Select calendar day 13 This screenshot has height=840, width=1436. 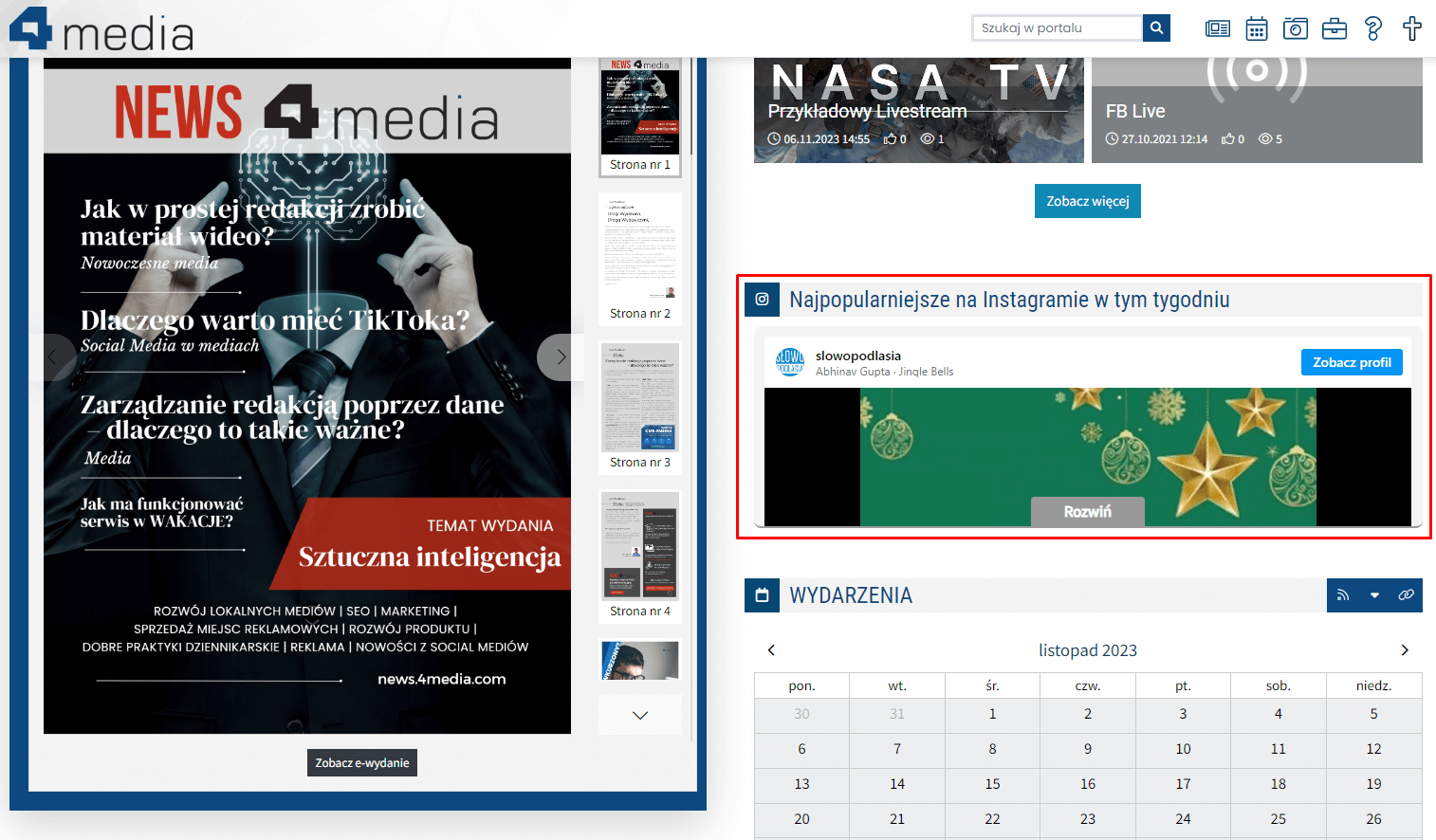pos(801,784)
